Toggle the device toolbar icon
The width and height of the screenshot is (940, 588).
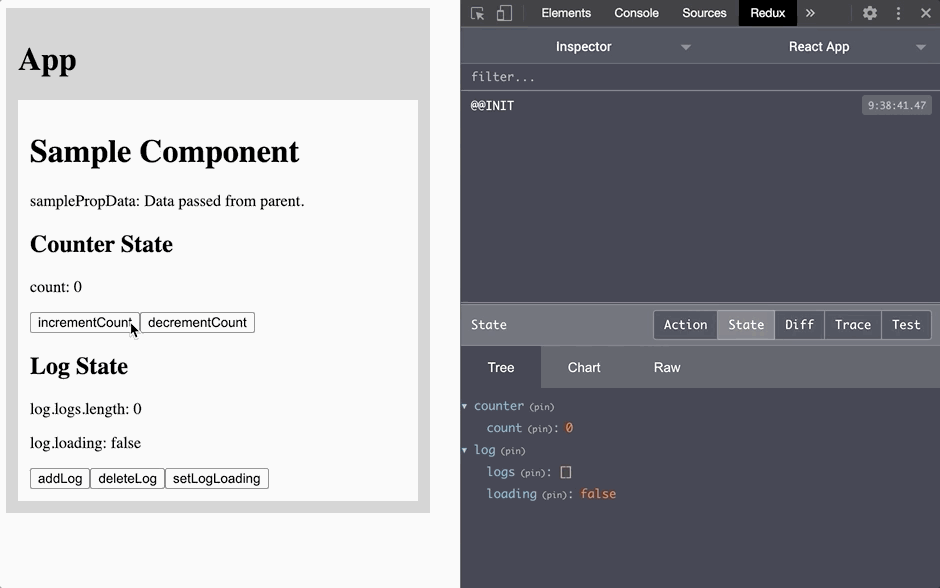(504, 13)
